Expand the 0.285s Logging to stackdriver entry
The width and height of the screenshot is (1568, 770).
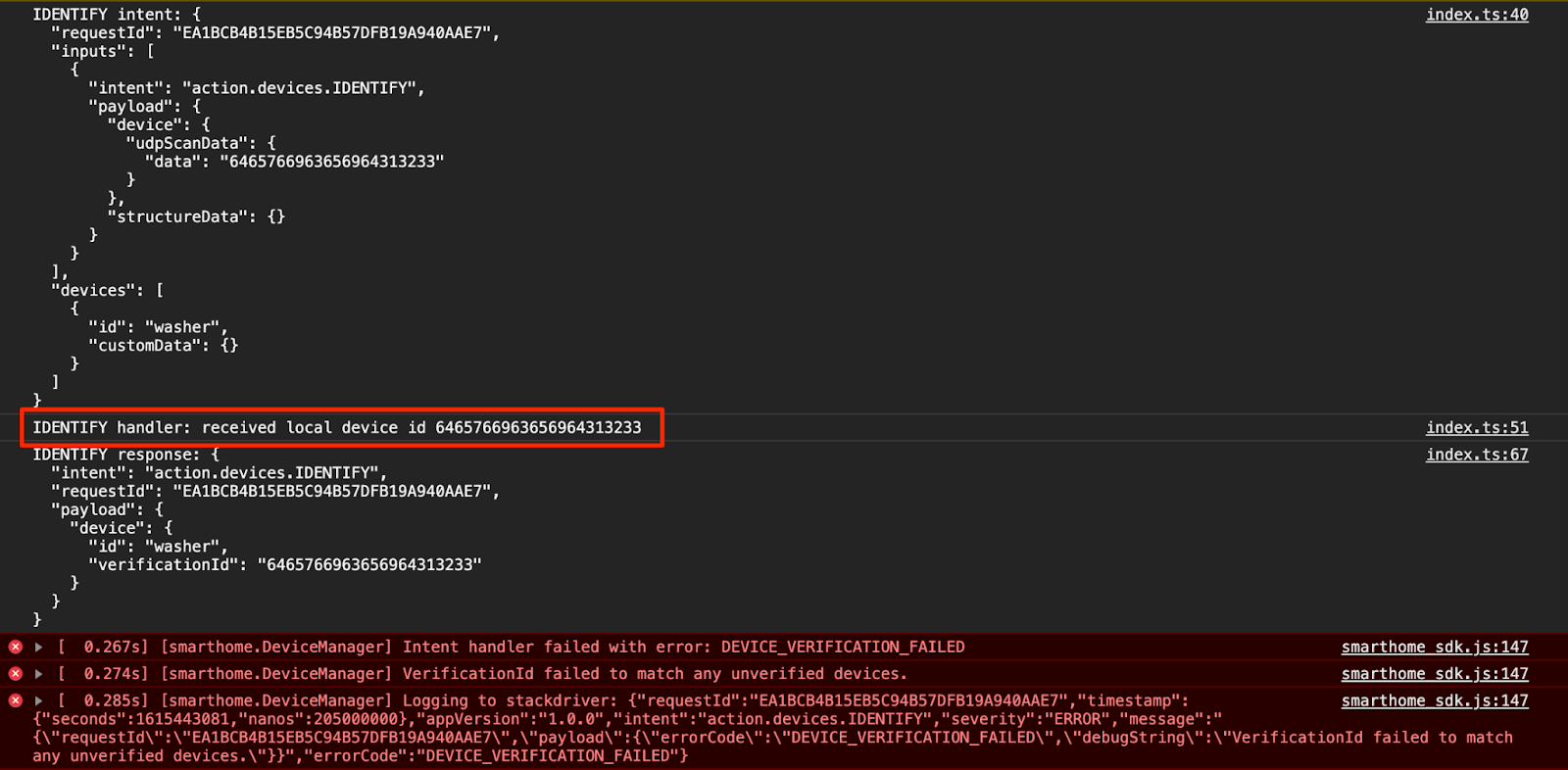[x=39, y=700]
